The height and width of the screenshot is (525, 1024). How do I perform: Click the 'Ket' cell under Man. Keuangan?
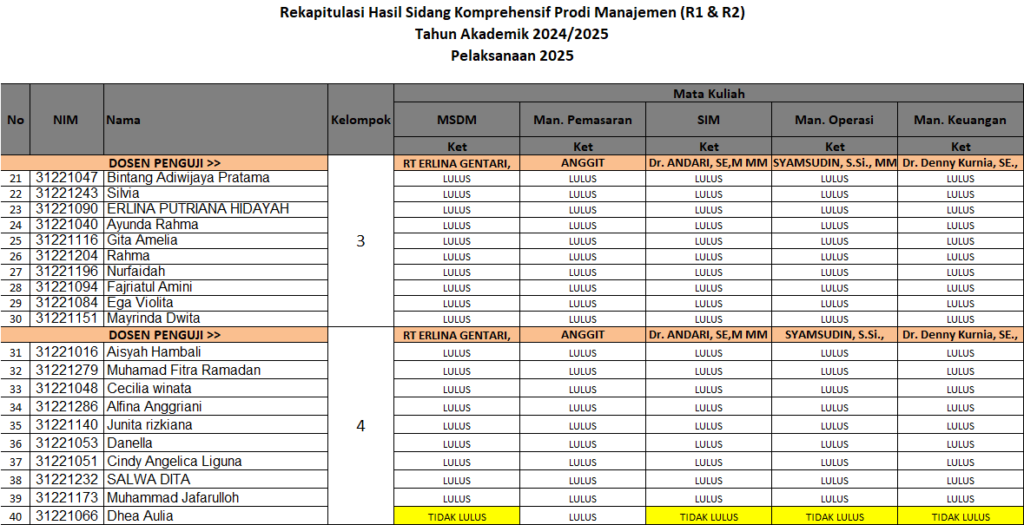[961, 146]
